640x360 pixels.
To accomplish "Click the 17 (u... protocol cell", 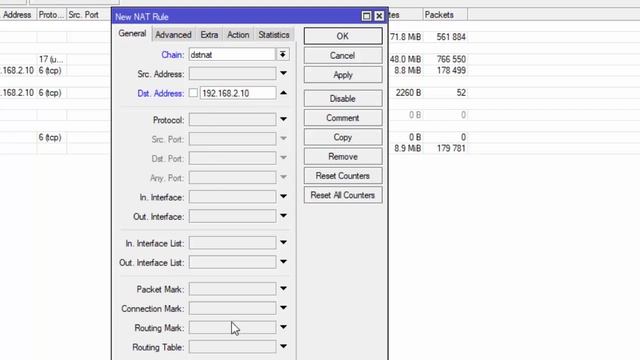I will [51, 59].
